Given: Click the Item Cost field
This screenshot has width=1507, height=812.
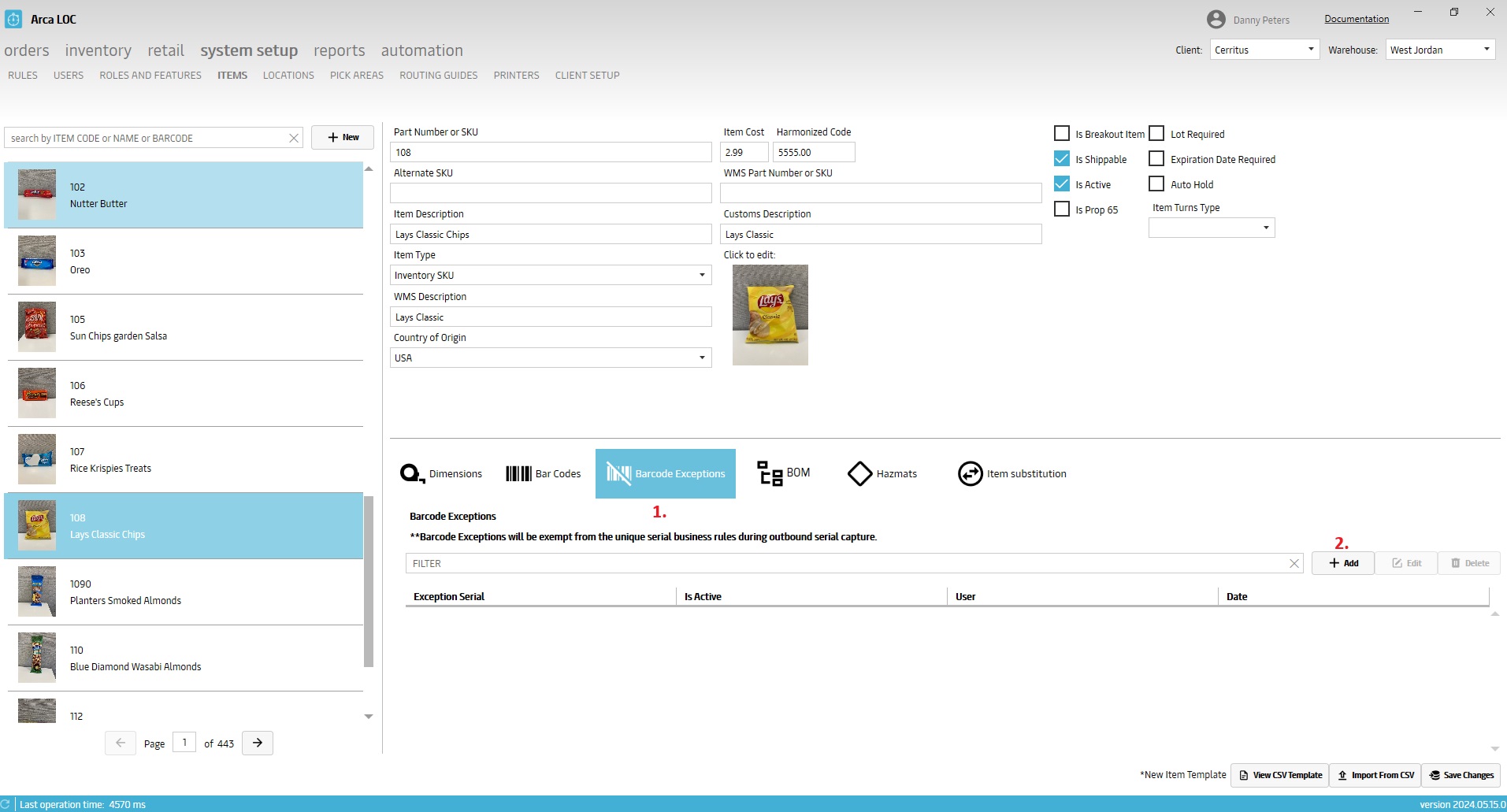Looking at the screenshot, I should (x=744, y=152).
